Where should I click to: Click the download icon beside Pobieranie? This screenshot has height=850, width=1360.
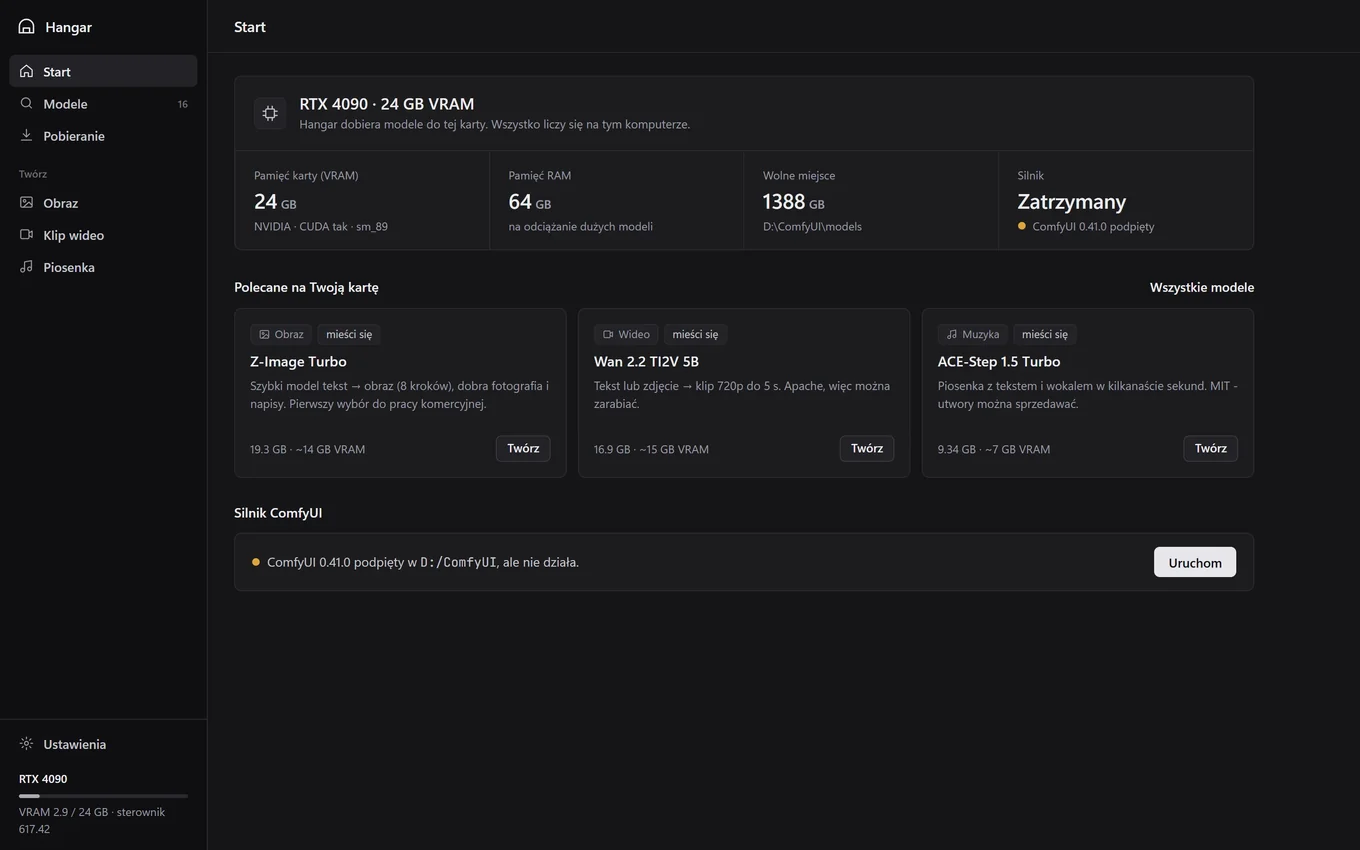[x=26, y=136]
